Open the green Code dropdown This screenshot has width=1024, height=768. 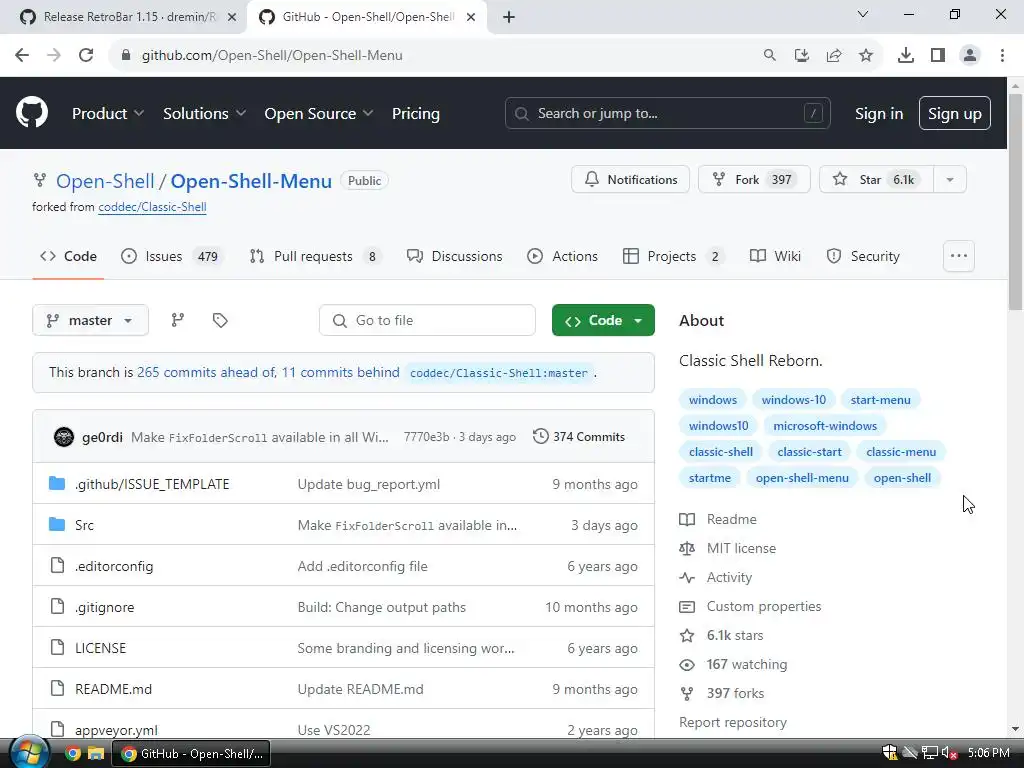coord(603,320)
